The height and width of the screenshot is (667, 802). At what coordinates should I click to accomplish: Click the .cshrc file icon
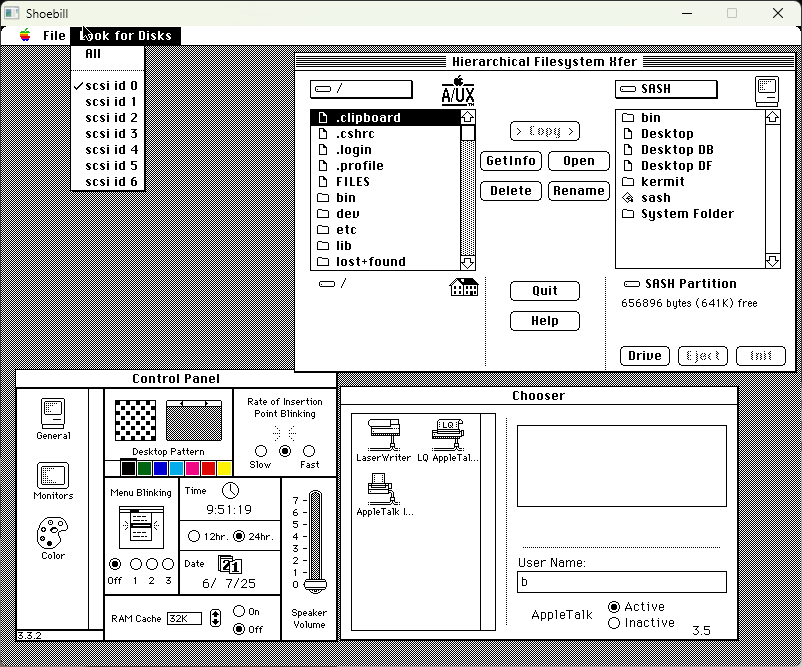[x=323, y=134]
